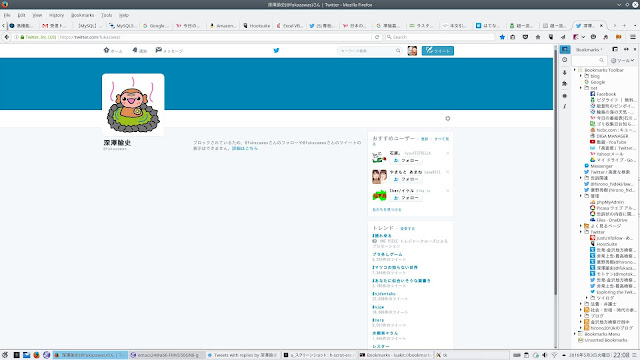Bookmark this page with the star icon
This screenshot has height=360, width=640.
click(502, 37)
